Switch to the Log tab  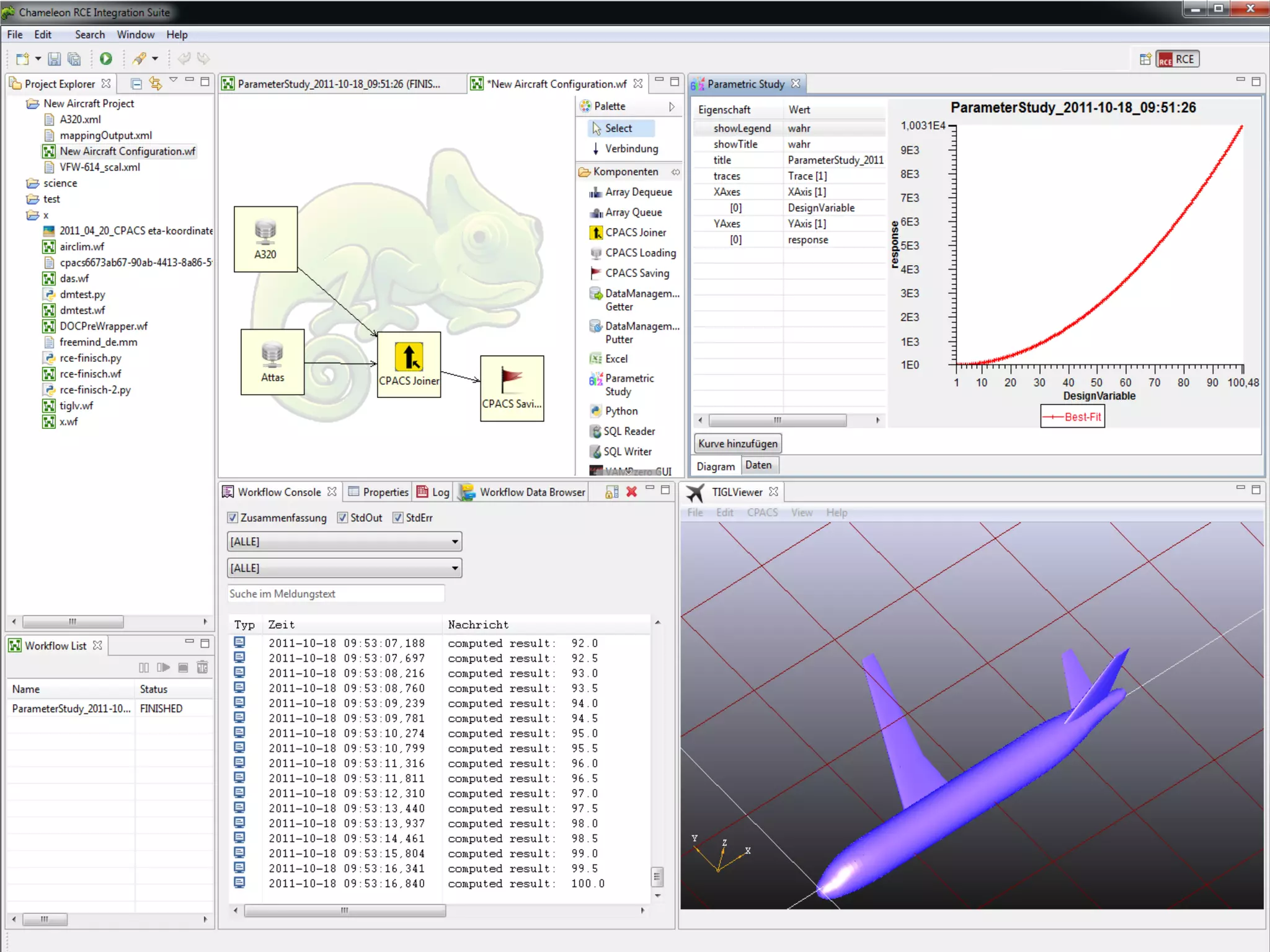click(433, 492)
